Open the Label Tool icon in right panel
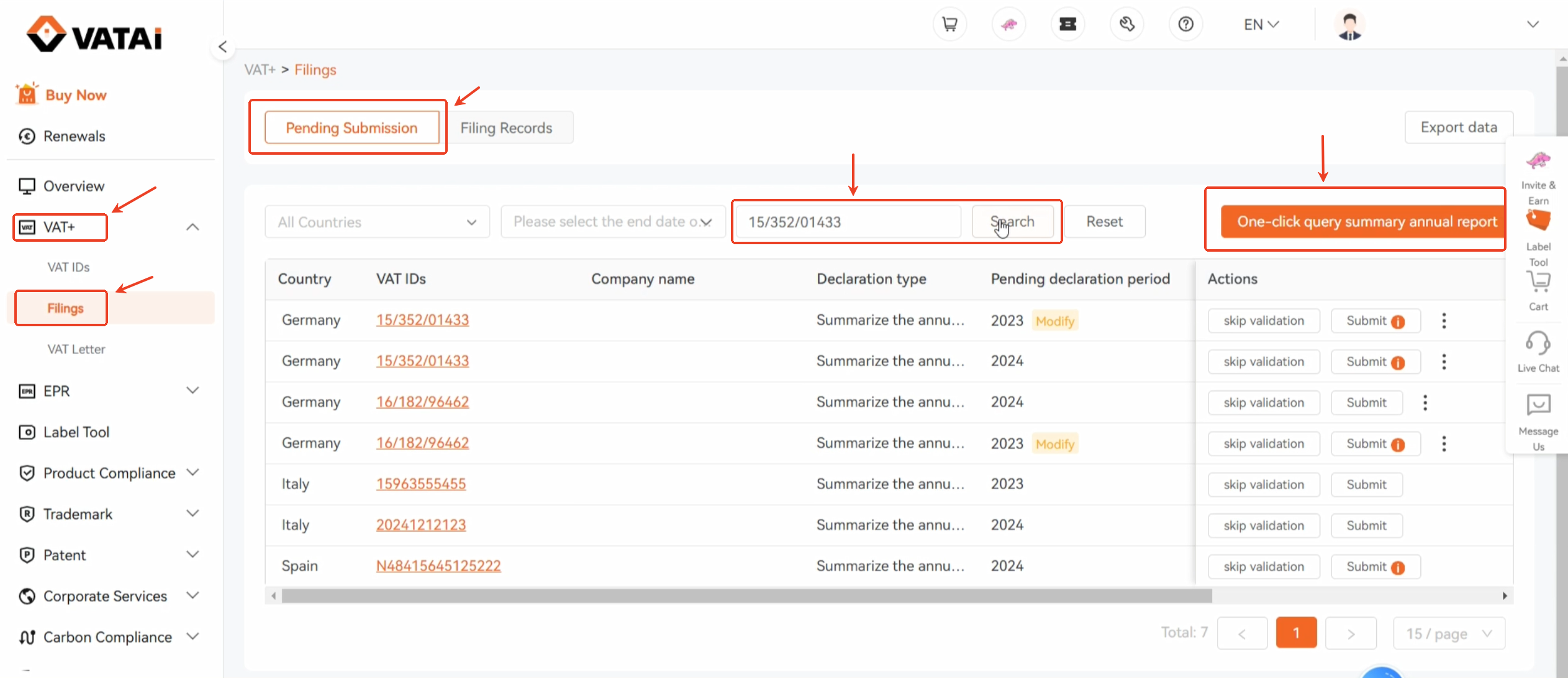The width and height of the screenshot is (1568, 678). (1538, 221)
